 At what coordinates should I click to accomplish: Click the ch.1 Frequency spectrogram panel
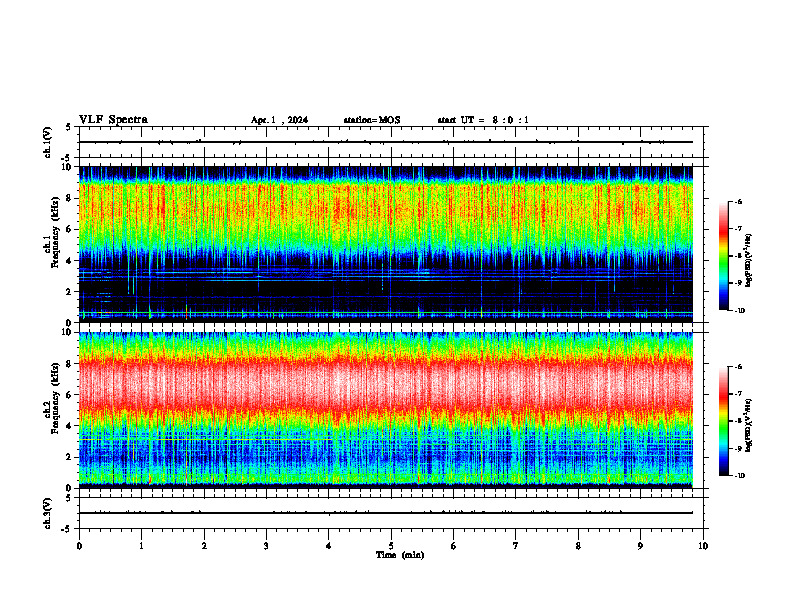click(386, 244)
